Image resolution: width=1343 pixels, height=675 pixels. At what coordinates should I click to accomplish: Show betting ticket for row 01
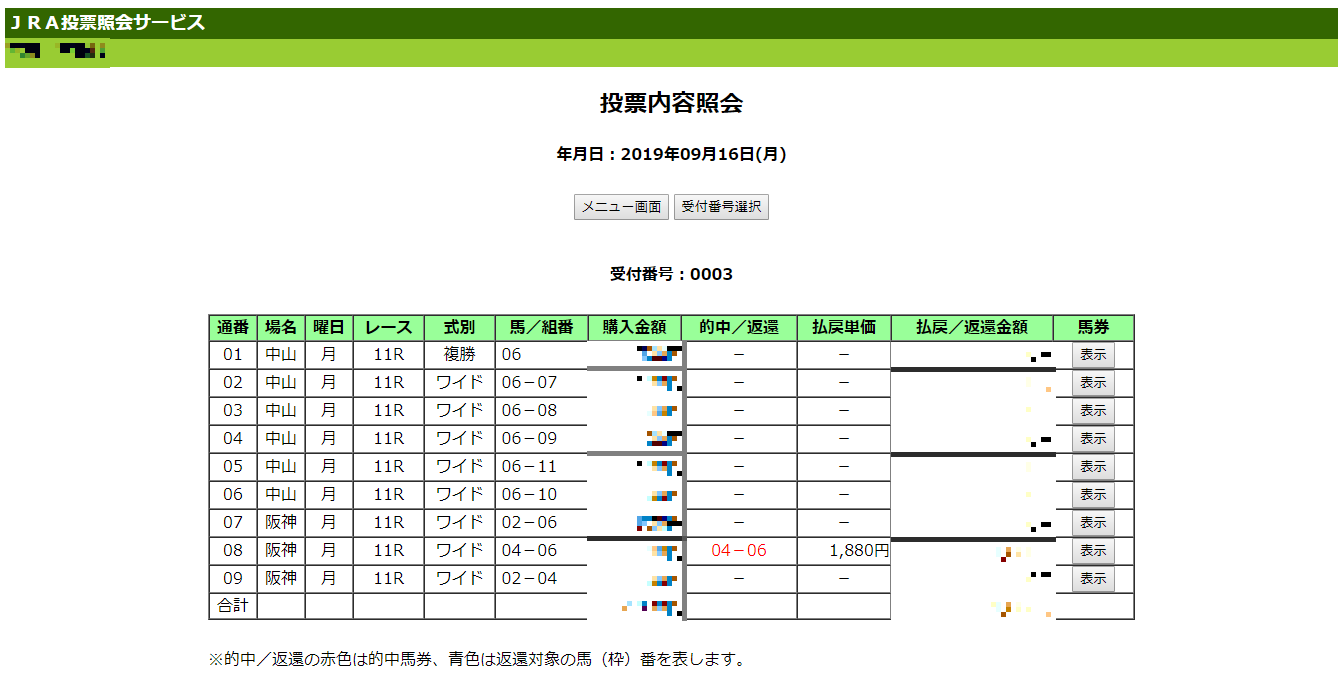1093,354
